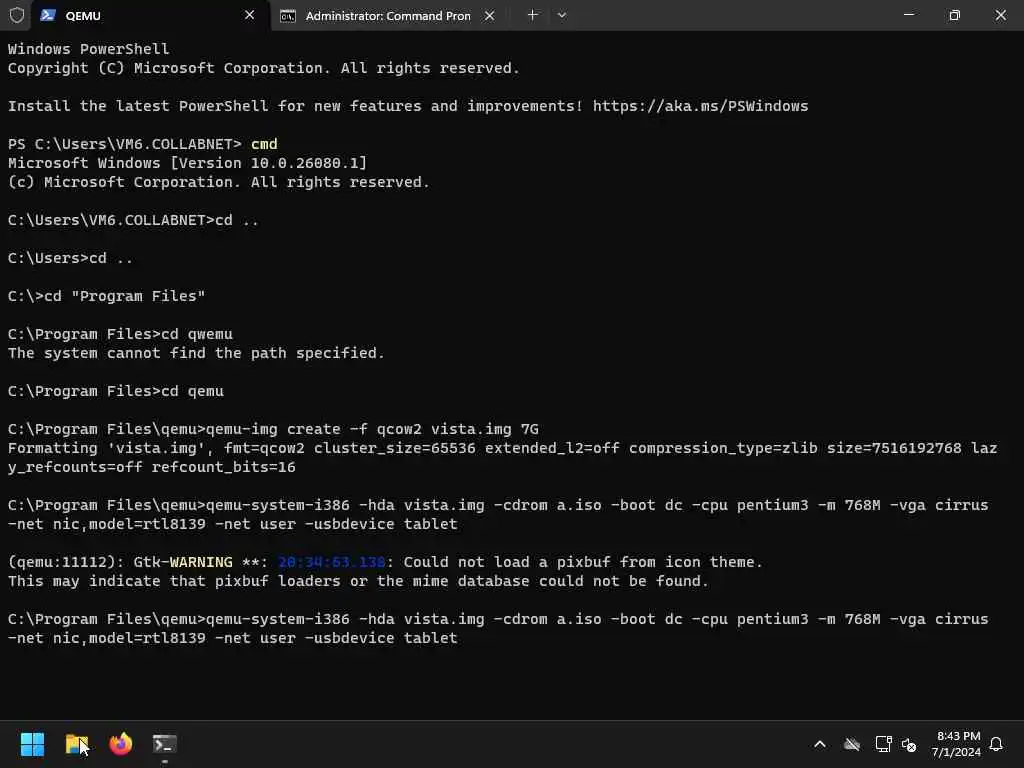1024x768 pixels.
Task: Click 'The system cannot find the path specified.'
Action: (196, 353)
